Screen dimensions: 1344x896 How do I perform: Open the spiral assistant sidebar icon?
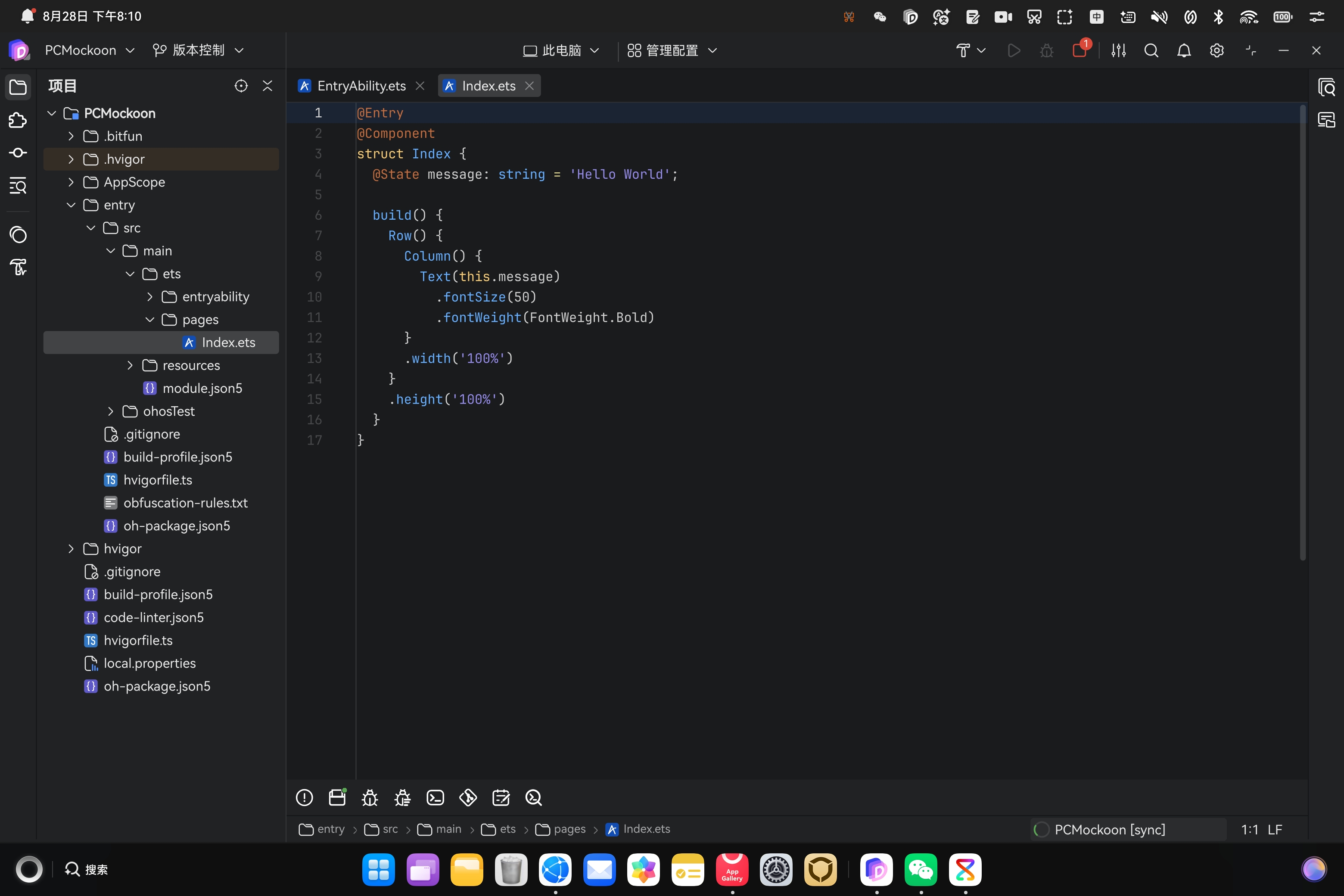18,234
